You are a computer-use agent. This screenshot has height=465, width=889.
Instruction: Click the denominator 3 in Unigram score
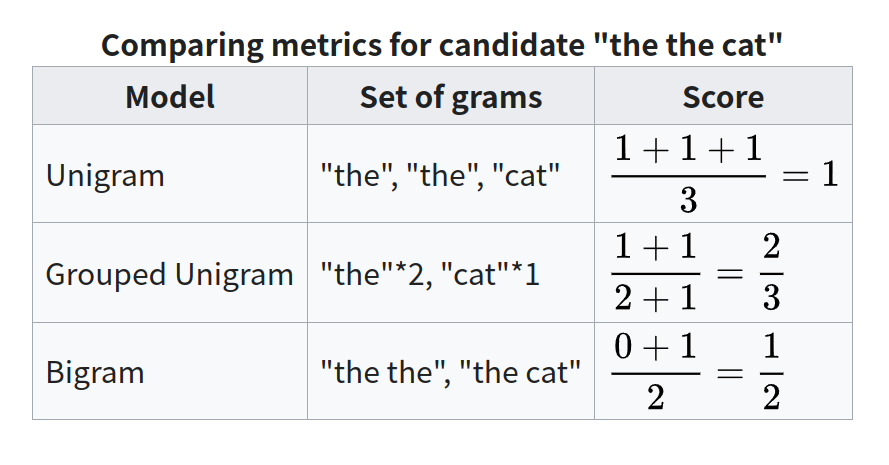688,200
